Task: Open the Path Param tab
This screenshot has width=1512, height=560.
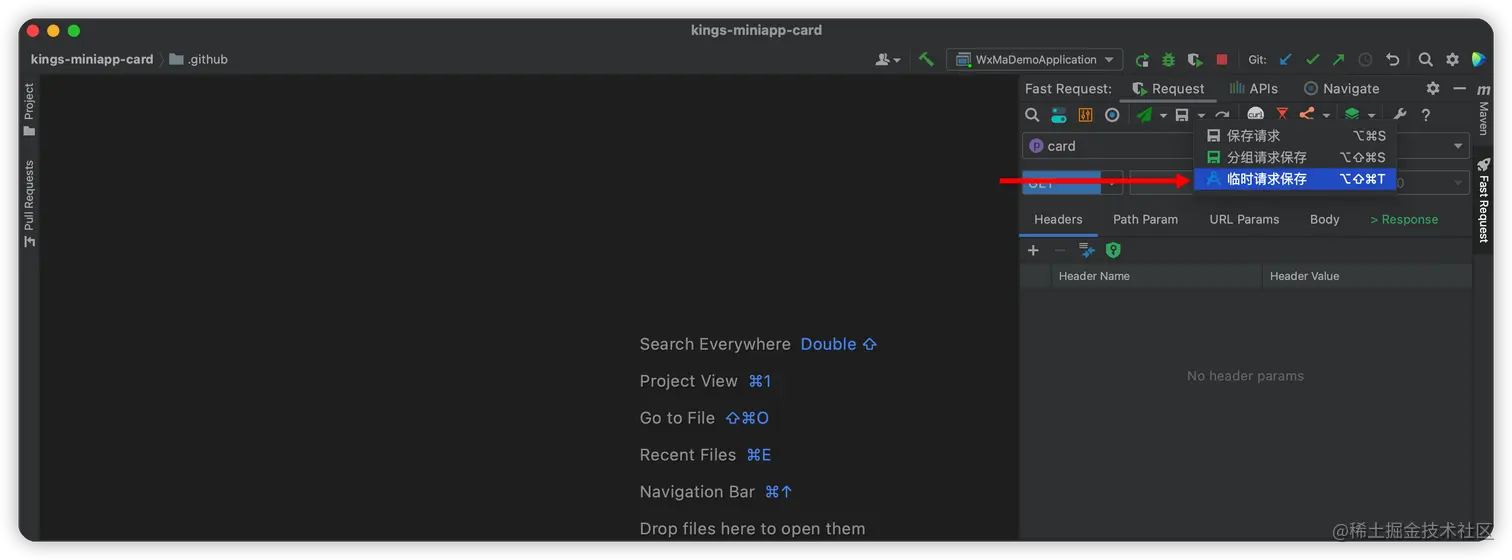Action: tap(1145, 219)
